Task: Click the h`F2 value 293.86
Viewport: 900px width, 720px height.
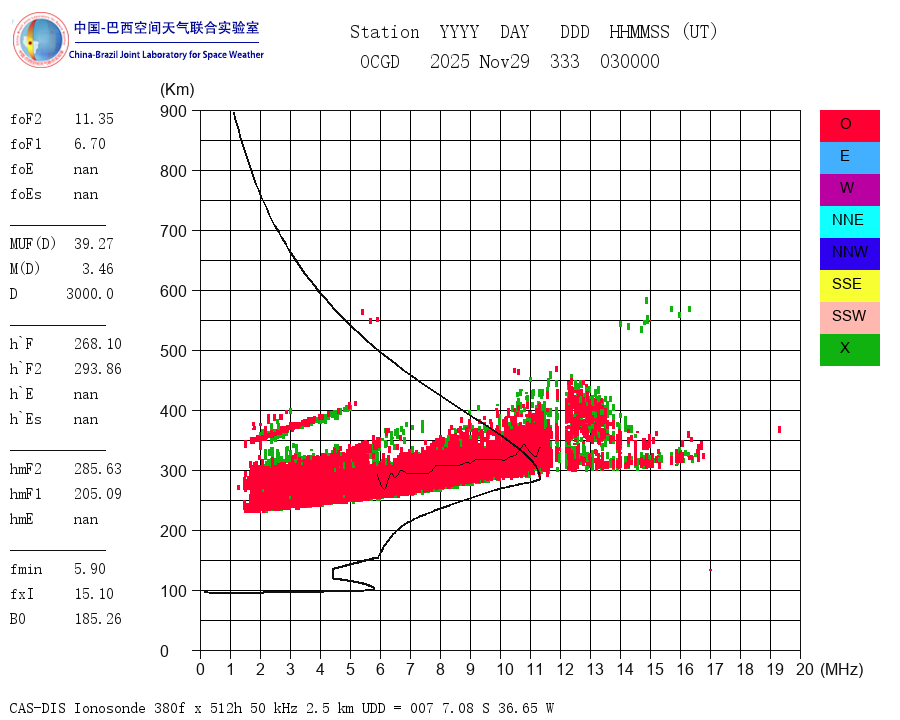Action: coord(98,369)
